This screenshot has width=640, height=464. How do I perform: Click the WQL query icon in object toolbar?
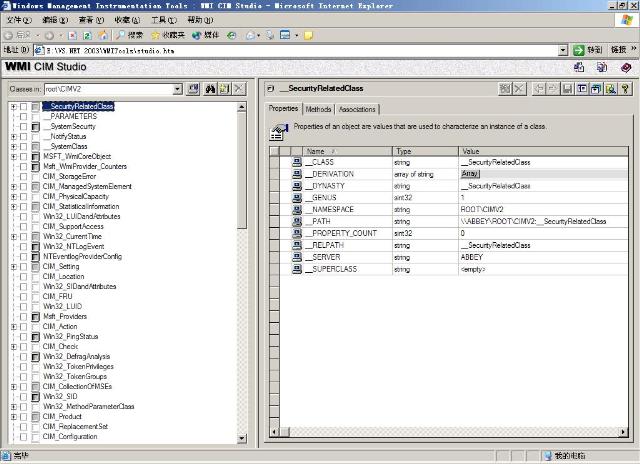pyautogui.click(x=611, y=89)
